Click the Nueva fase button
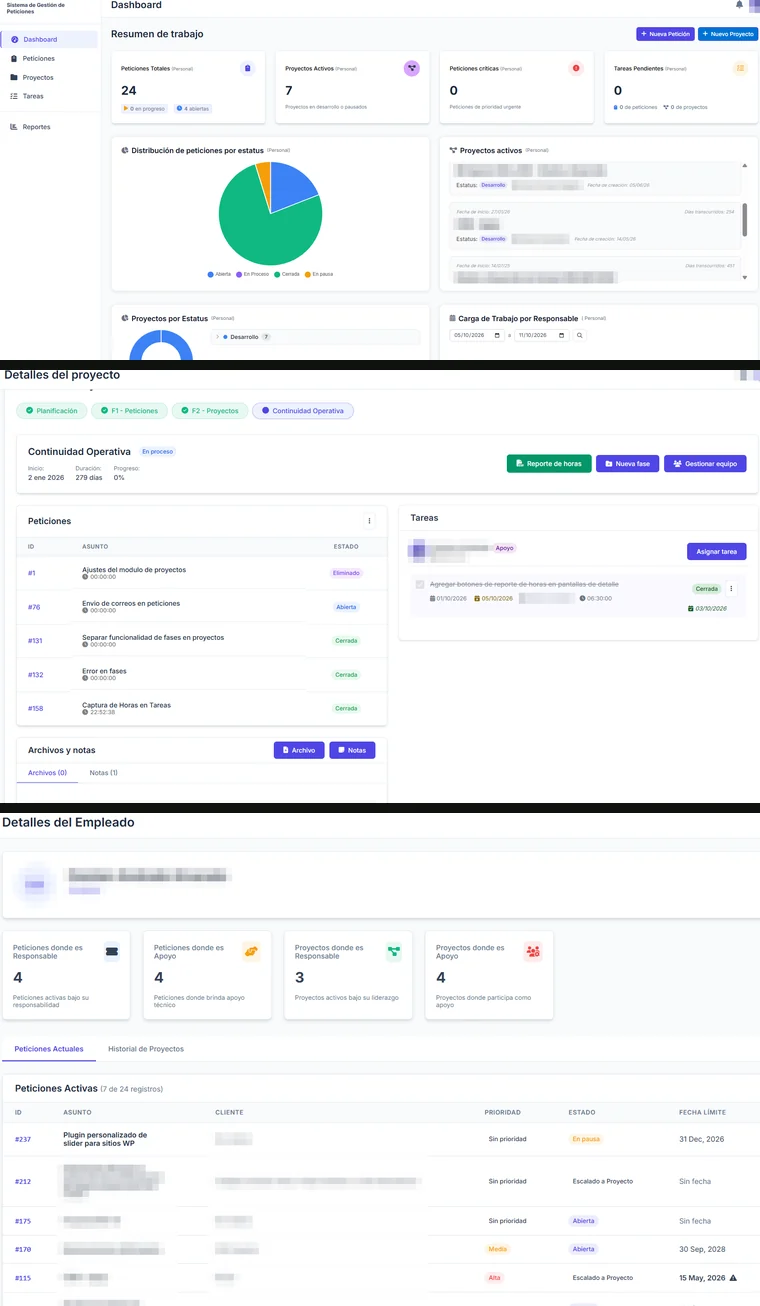Viewport: 760px width, 1306px height. 628,464
